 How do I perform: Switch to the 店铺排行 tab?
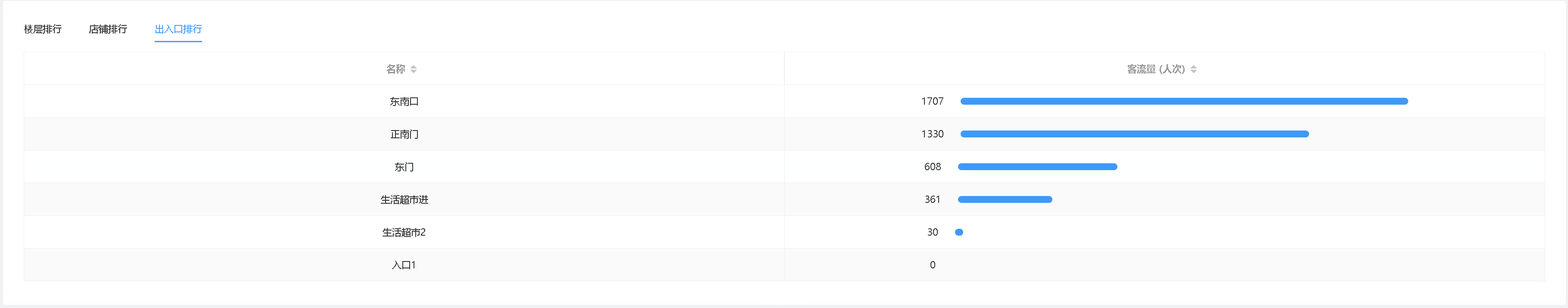tap(108, 29)
